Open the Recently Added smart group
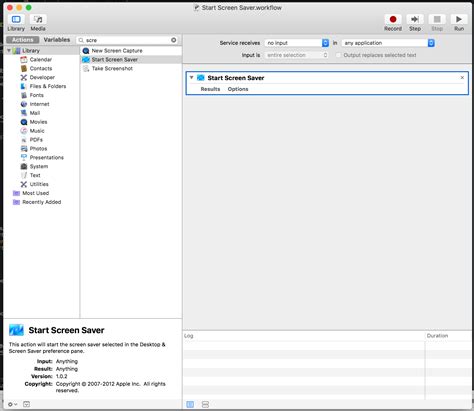474x411 pixels. 41,202
